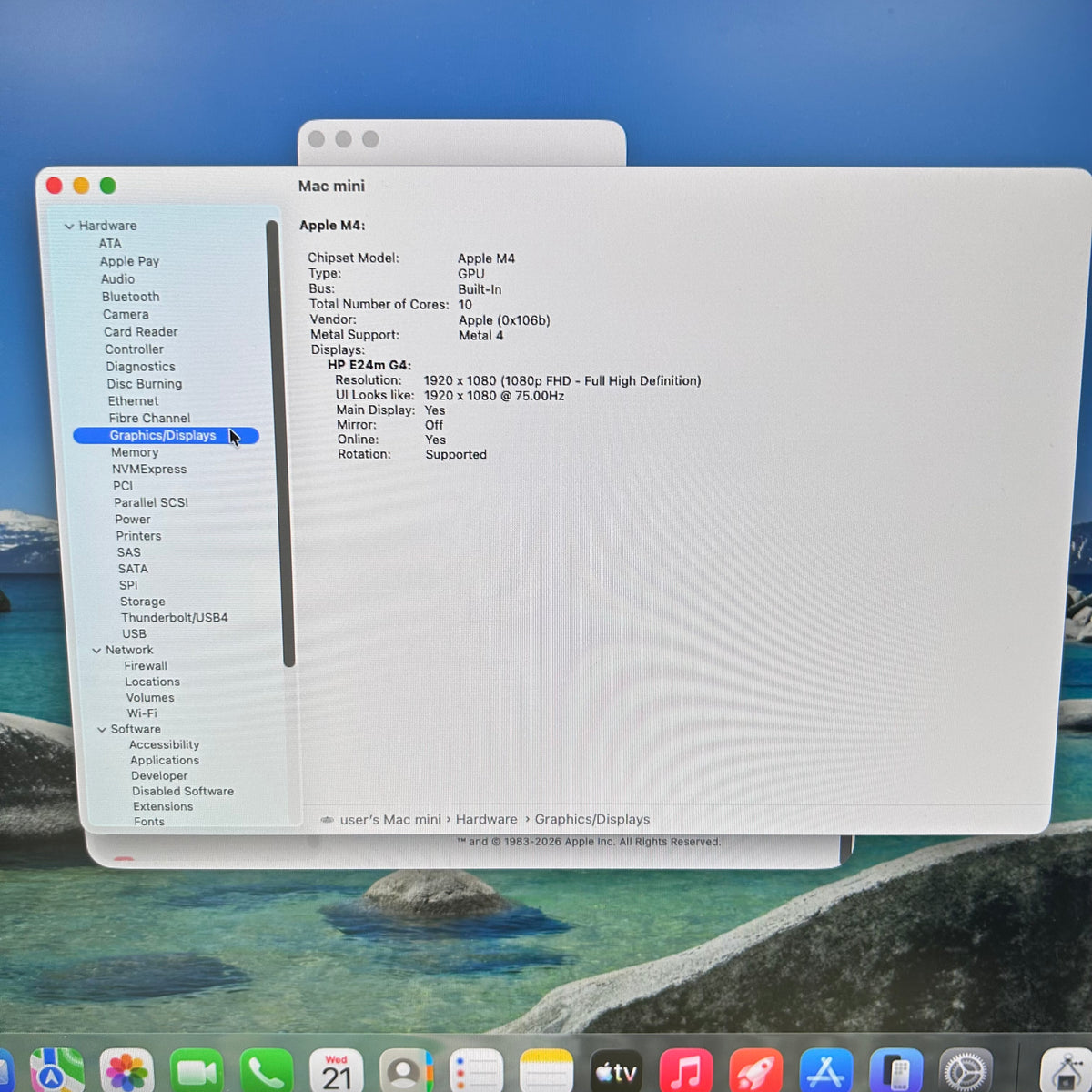Image resolution: width=1092 pixels, height=1092 pixels.
Task: Select Ethernet in the sidebar
Action: [133, 401]
